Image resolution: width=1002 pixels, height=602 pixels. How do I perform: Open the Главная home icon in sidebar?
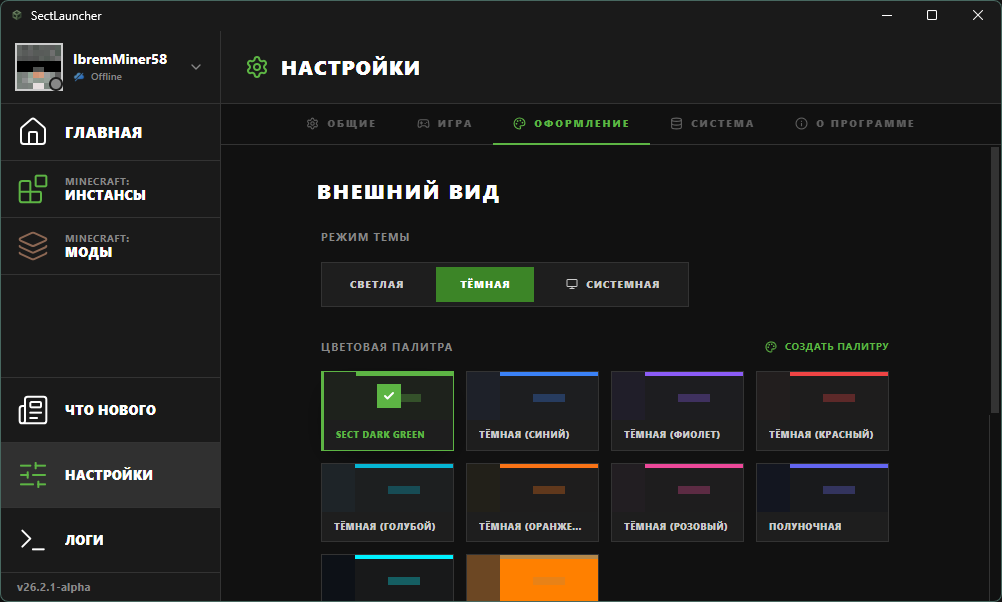33,131
